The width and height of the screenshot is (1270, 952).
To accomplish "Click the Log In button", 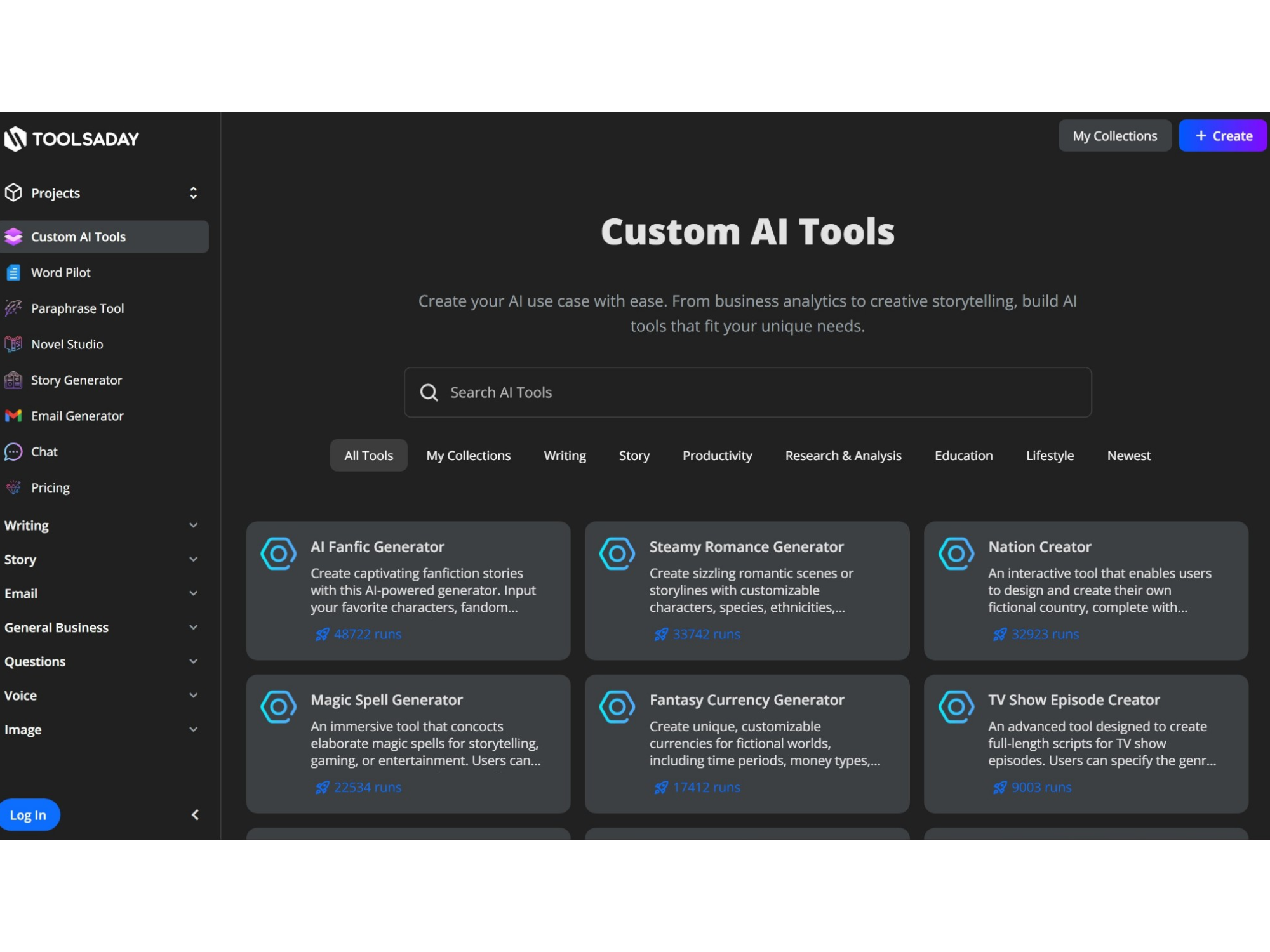I will (x=29, y=814).
